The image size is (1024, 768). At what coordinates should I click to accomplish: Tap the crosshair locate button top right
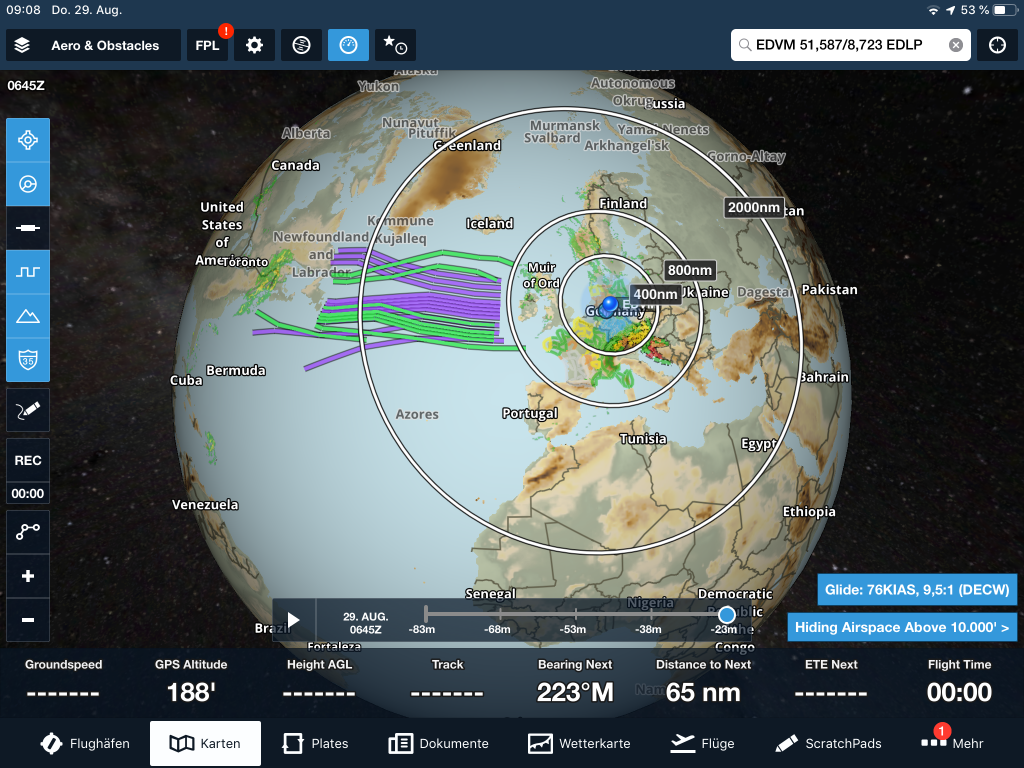coord(997,45)
